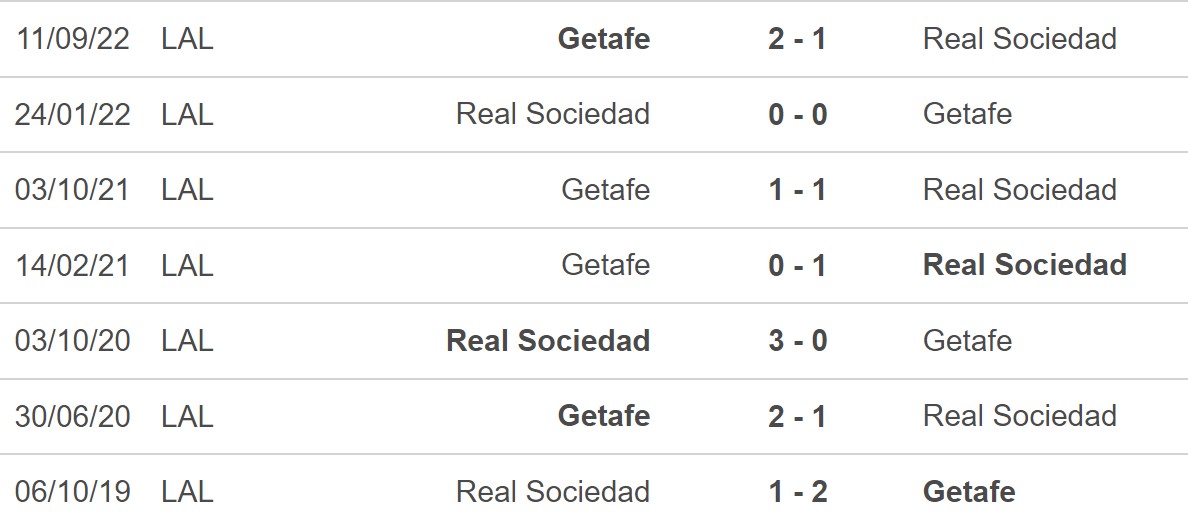Click bold Real Sociedad on 03/10/20

pos(549,341)
